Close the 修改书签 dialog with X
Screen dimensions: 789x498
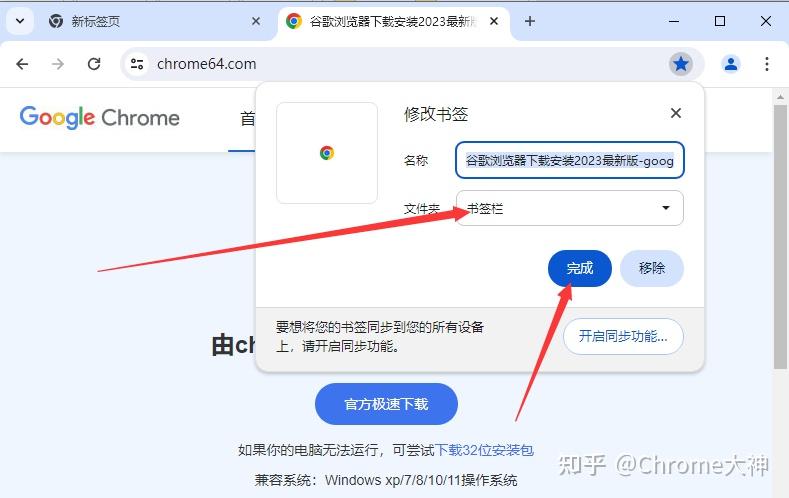point(676,113)
